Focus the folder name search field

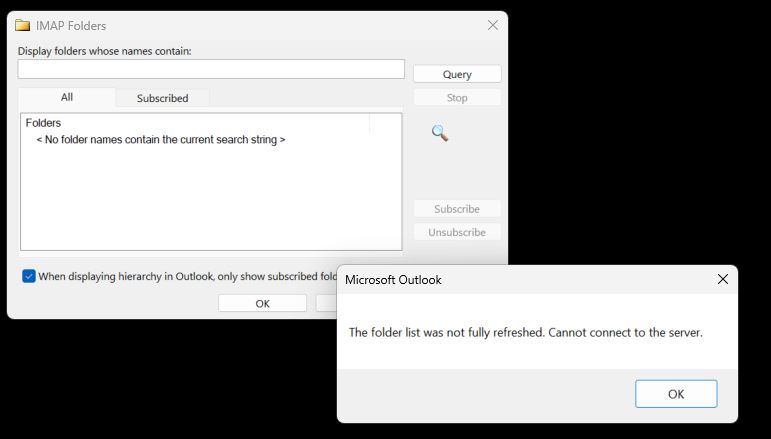click(211, 69)
